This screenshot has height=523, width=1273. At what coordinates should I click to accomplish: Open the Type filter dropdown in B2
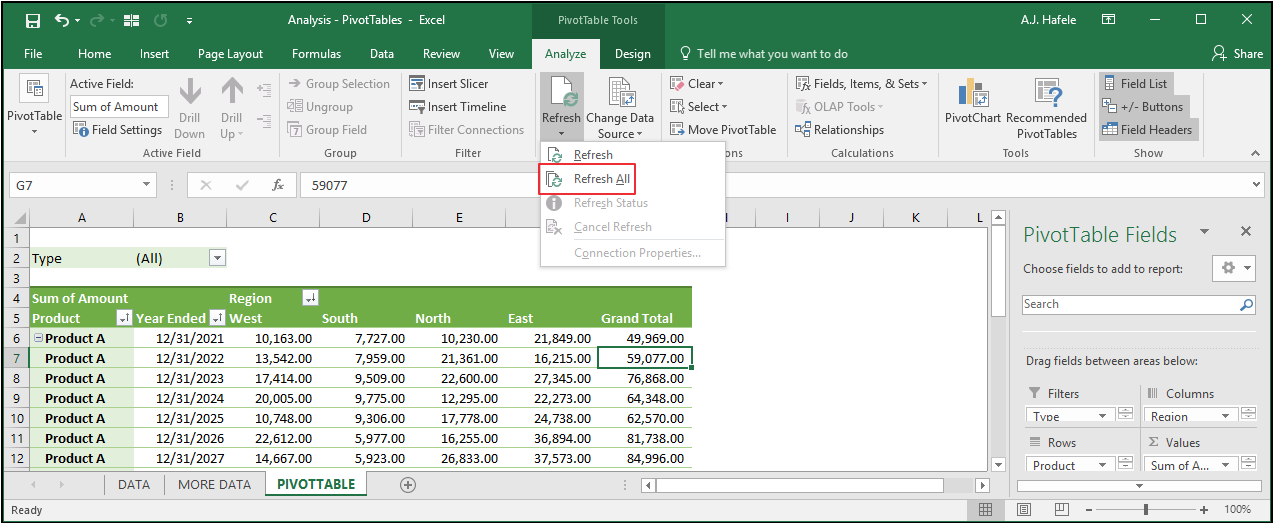217,258
